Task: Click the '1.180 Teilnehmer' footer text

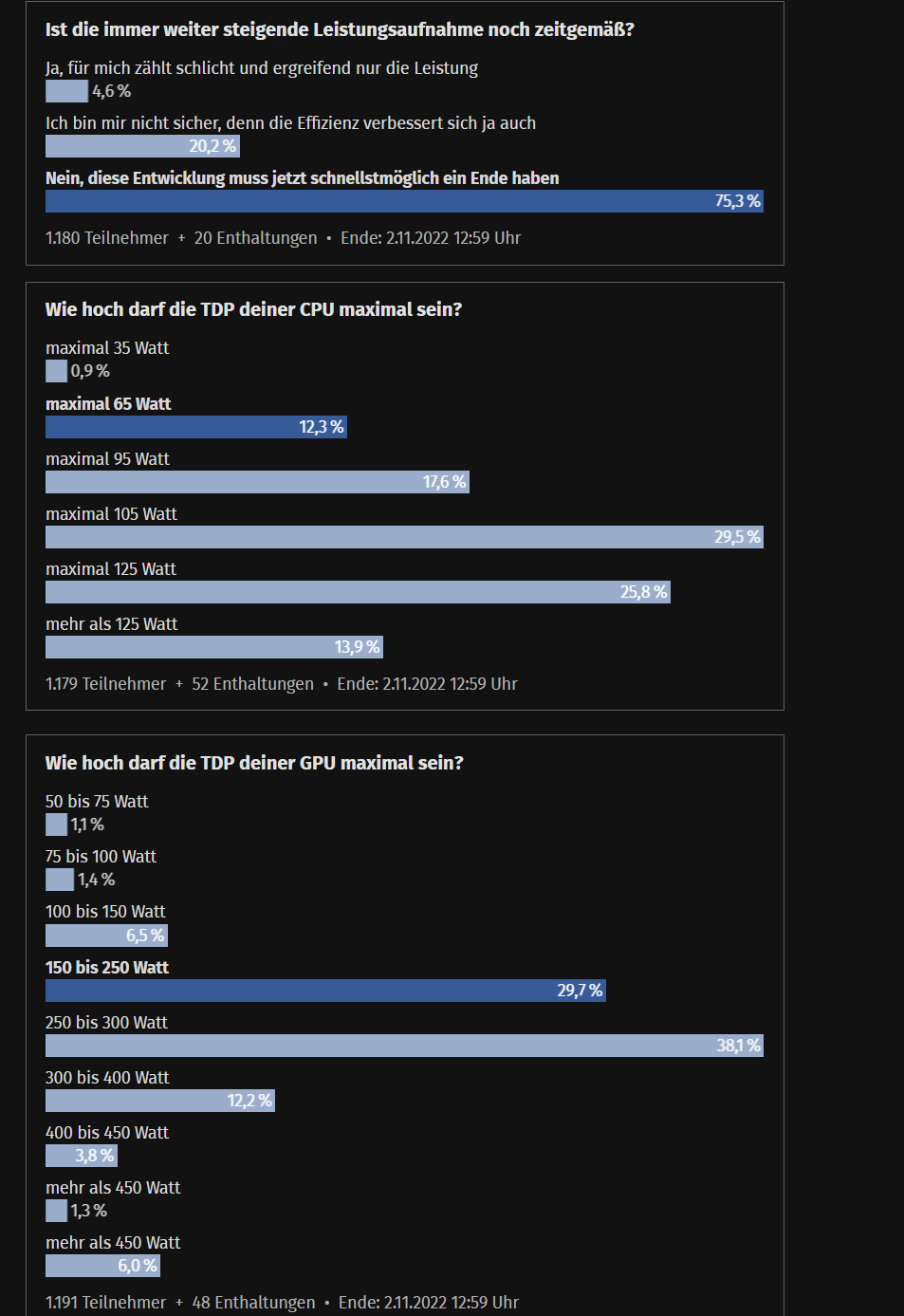Action: (x=107, y=238)
